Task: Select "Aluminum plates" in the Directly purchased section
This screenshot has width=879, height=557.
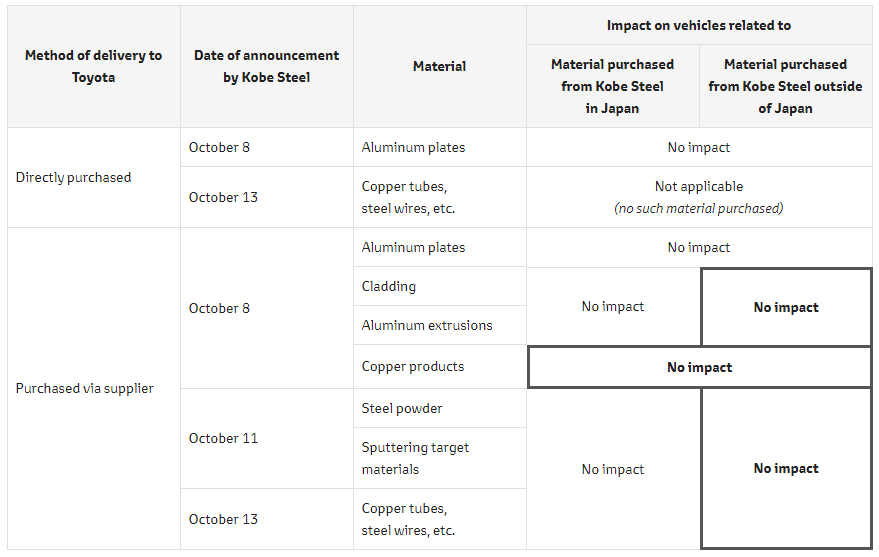Action: [x=413, y=147]
